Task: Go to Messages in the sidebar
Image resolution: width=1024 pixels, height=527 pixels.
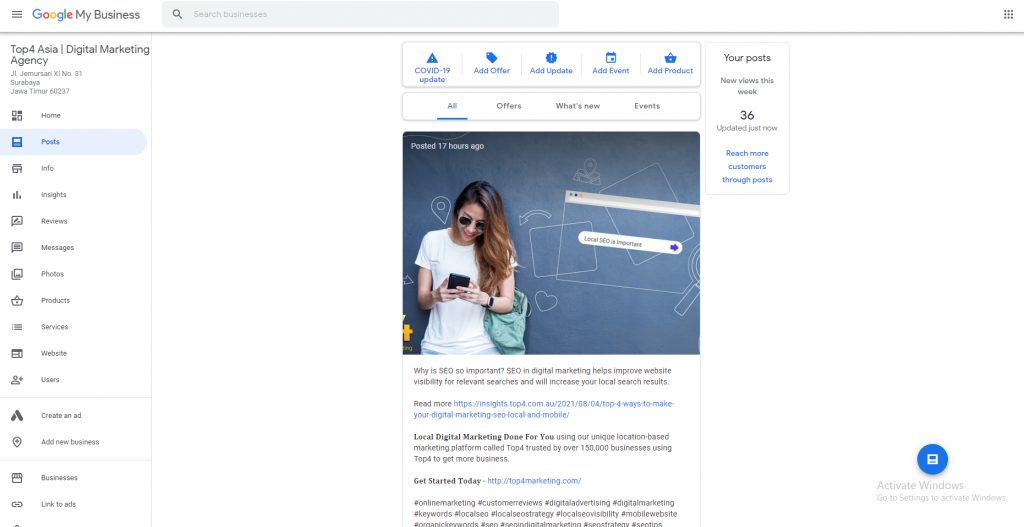Action: coord(57,248)
